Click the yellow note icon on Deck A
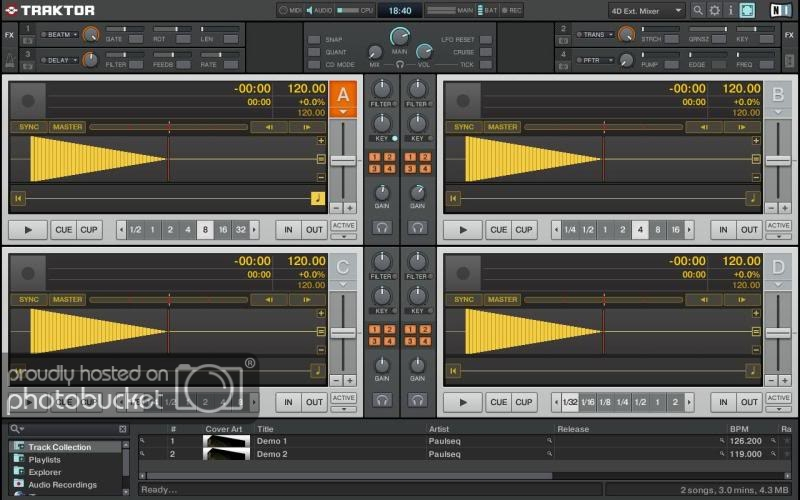 click(318, 198)
